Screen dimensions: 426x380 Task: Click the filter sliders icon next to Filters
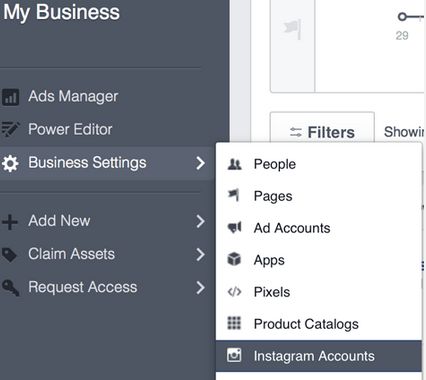click(x=296, y=132)
